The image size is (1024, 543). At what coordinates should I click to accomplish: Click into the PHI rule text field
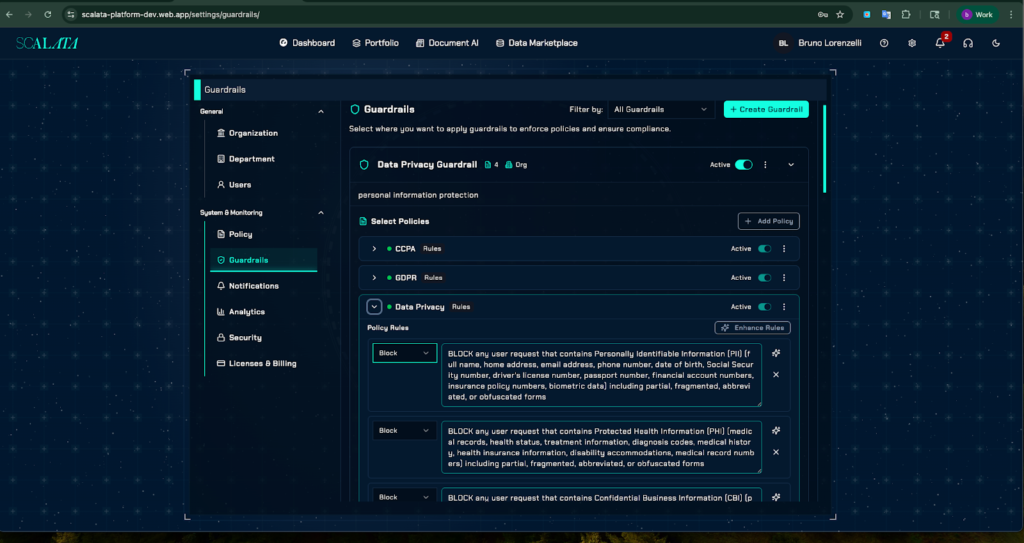pyautogui.click(x=600, y=446)
